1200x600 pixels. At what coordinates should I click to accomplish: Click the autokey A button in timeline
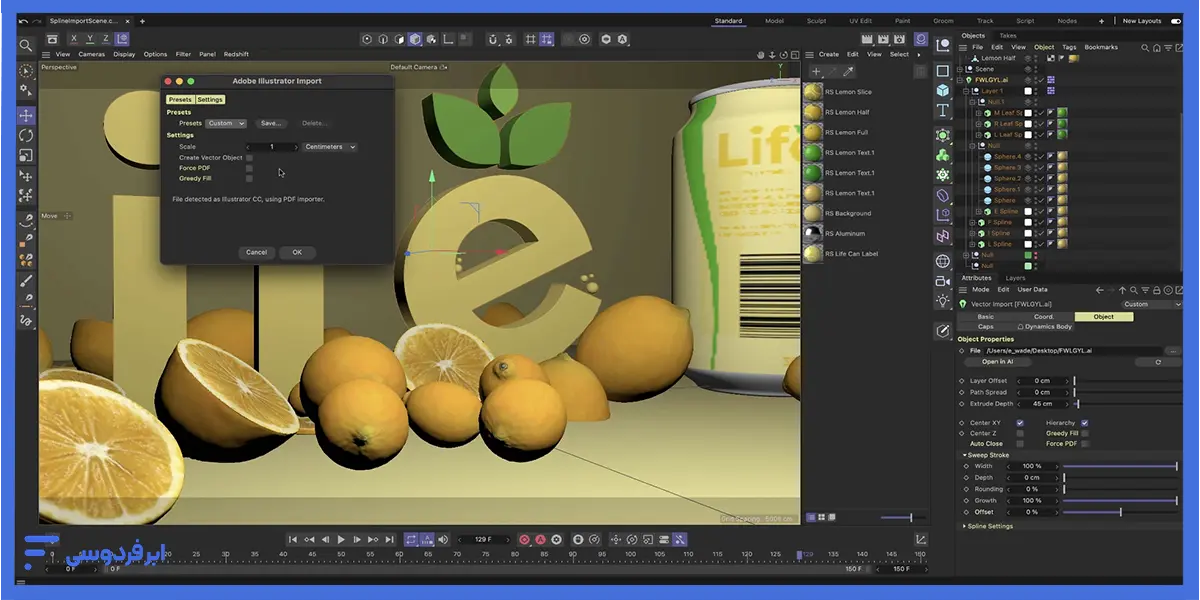click(540, 540)
